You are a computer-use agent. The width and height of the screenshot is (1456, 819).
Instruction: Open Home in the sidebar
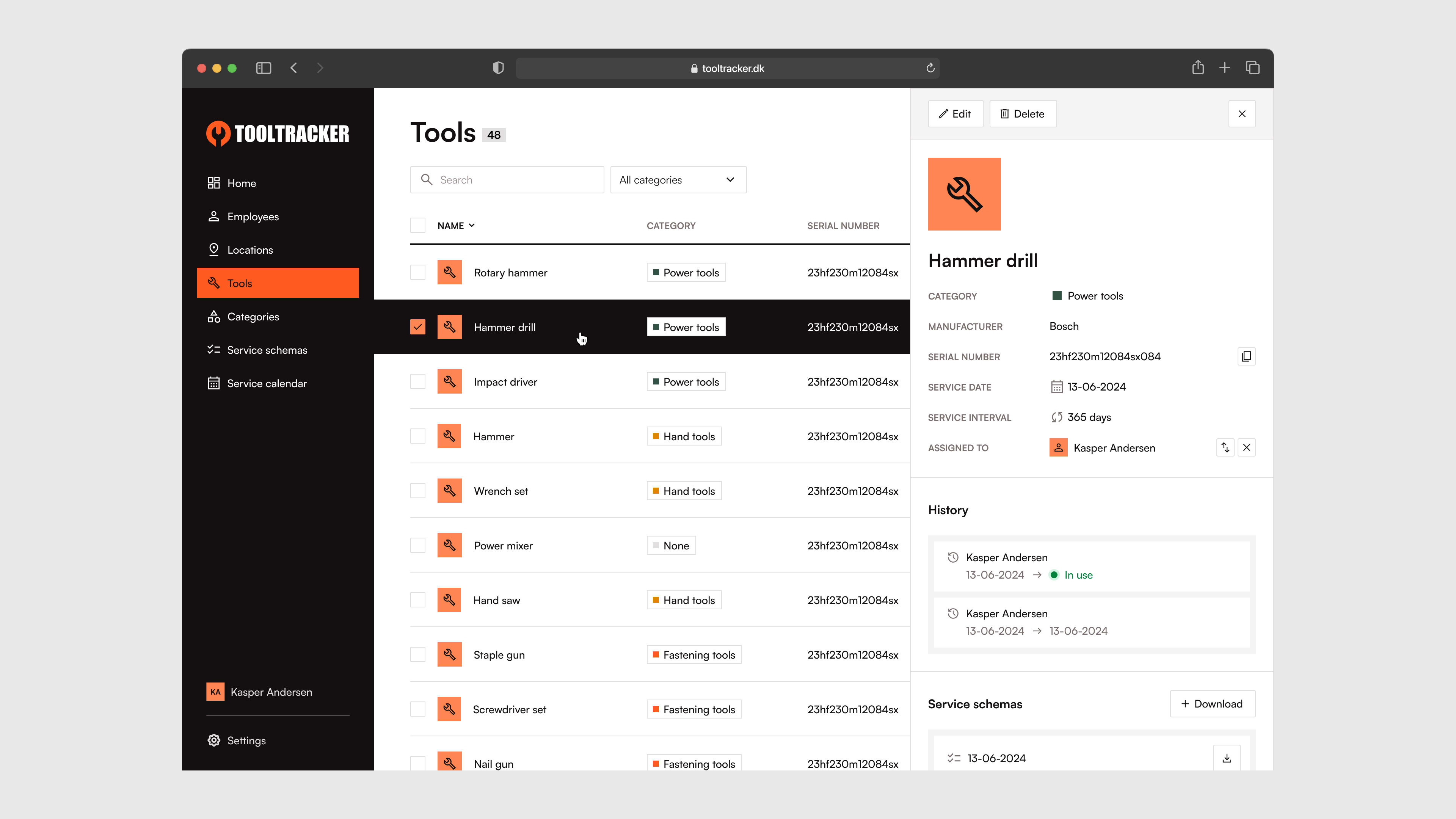[278, 183]
